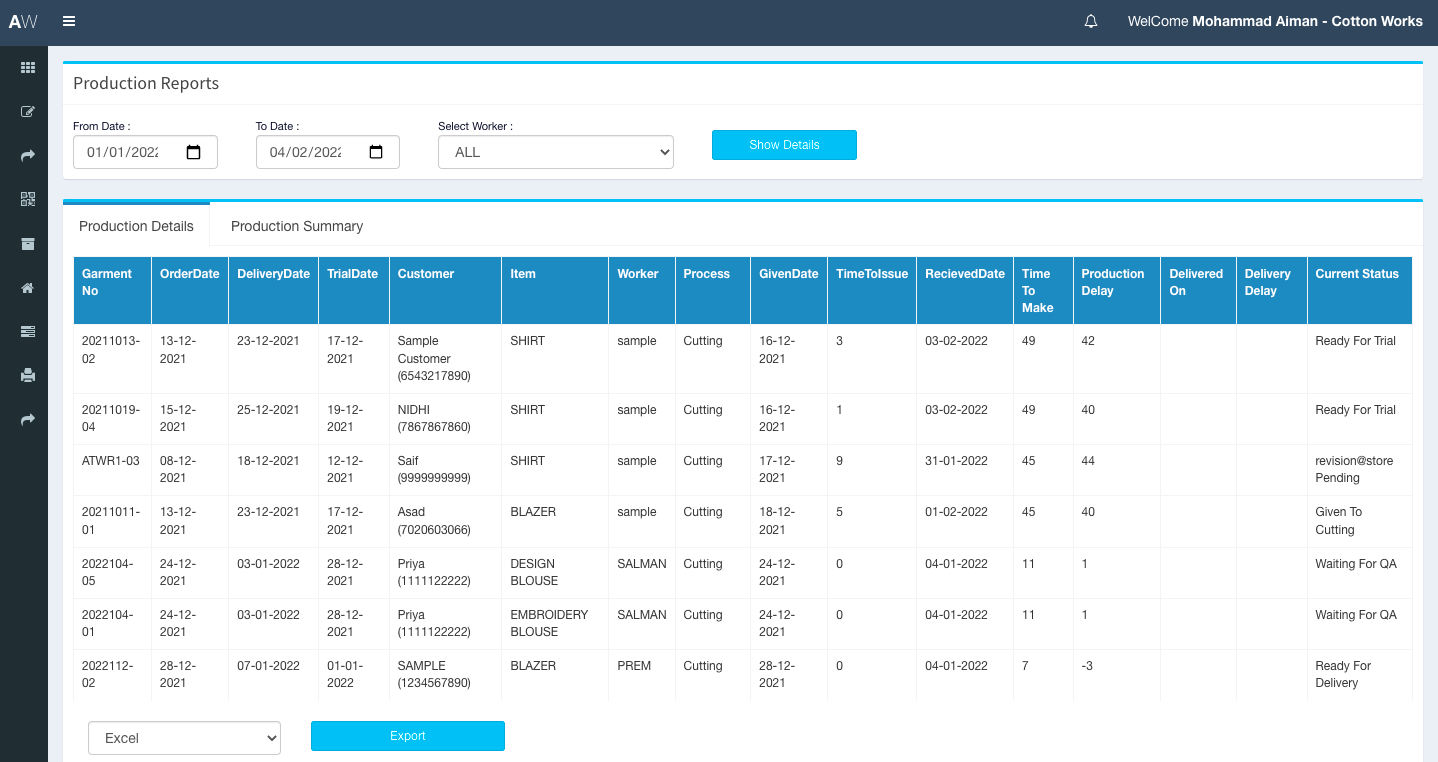Open the QR code sidebar icon
The width and height of the screenshot is (1438, 762).
click(x=28, y=199)
